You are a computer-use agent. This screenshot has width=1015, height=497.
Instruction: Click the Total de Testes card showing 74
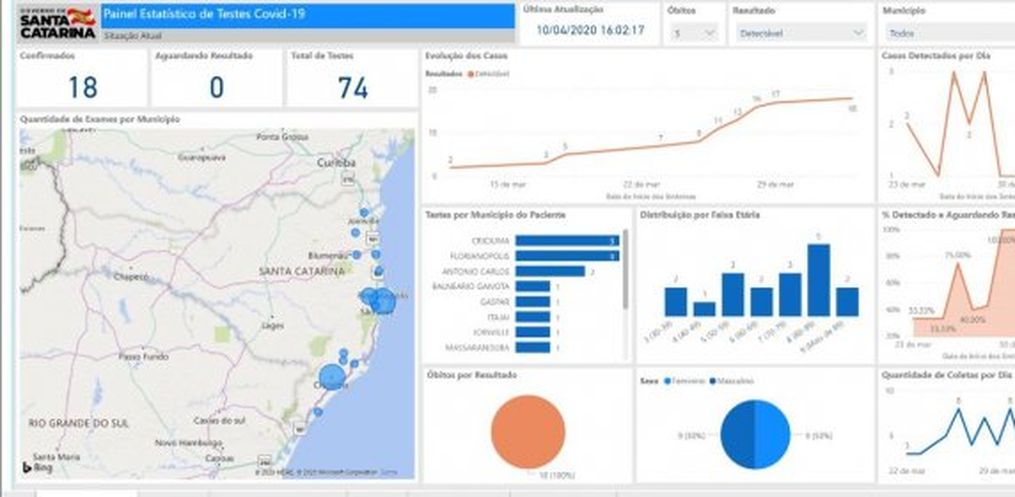point(352,78)
